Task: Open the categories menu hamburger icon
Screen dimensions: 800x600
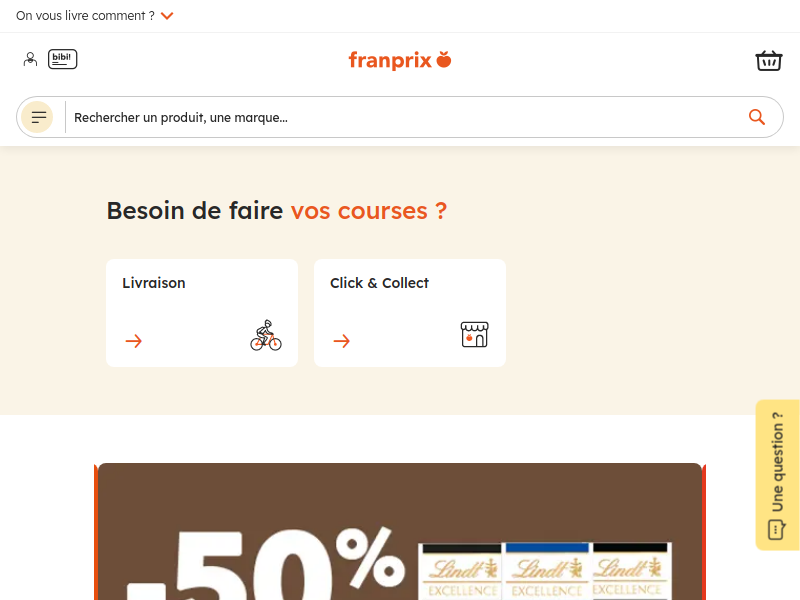Action: click(x=37, y=117)
